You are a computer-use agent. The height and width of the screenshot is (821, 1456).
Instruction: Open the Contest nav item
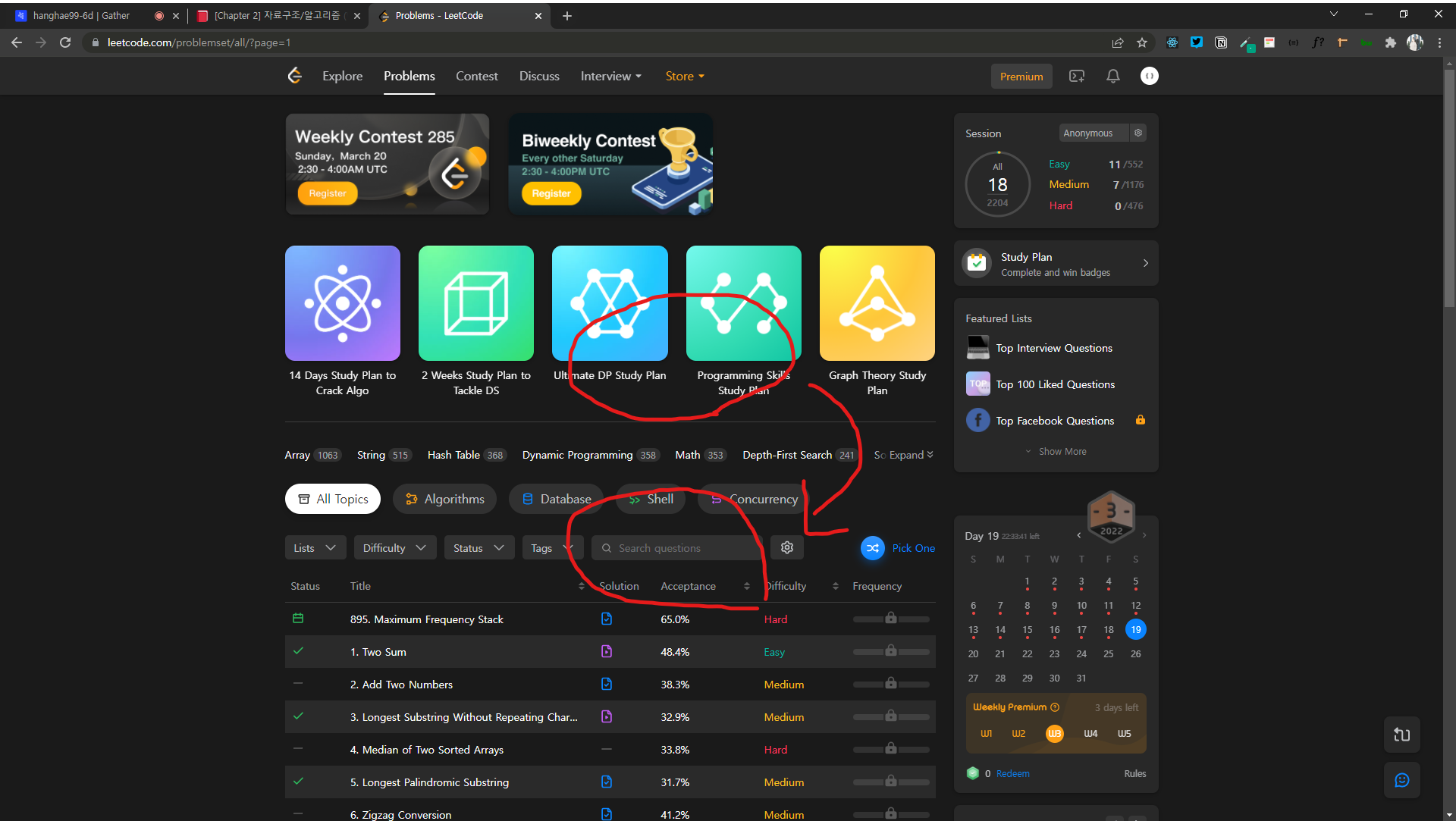click(x=476, y=76)
